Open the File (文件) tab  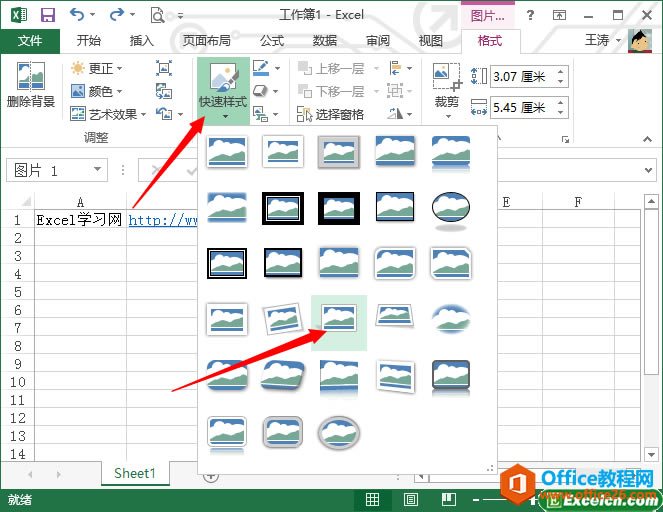[x=30, y=41]
